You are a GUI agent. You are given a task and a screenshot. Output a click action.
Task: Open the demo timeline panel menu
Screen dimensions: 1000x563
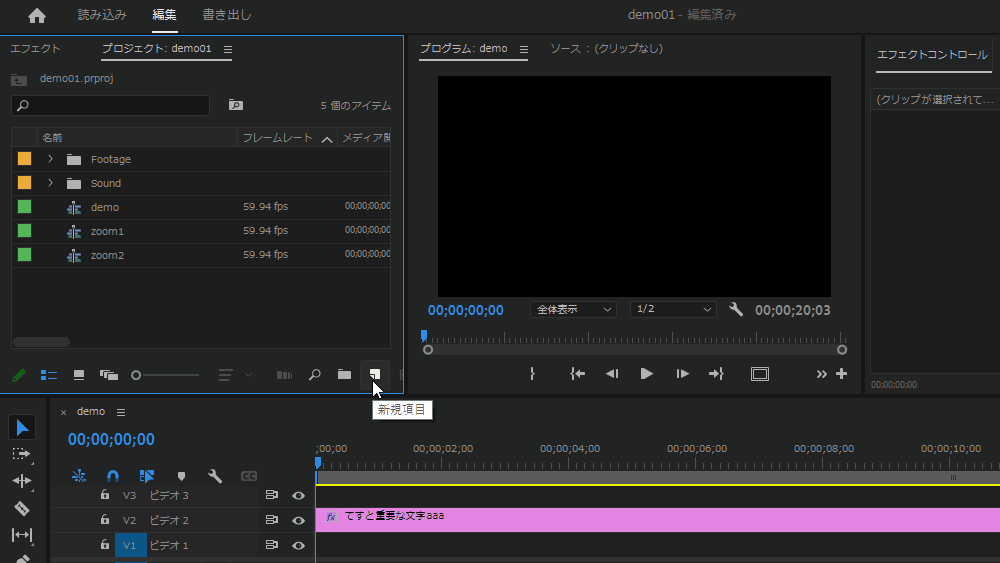pos(121,413)
